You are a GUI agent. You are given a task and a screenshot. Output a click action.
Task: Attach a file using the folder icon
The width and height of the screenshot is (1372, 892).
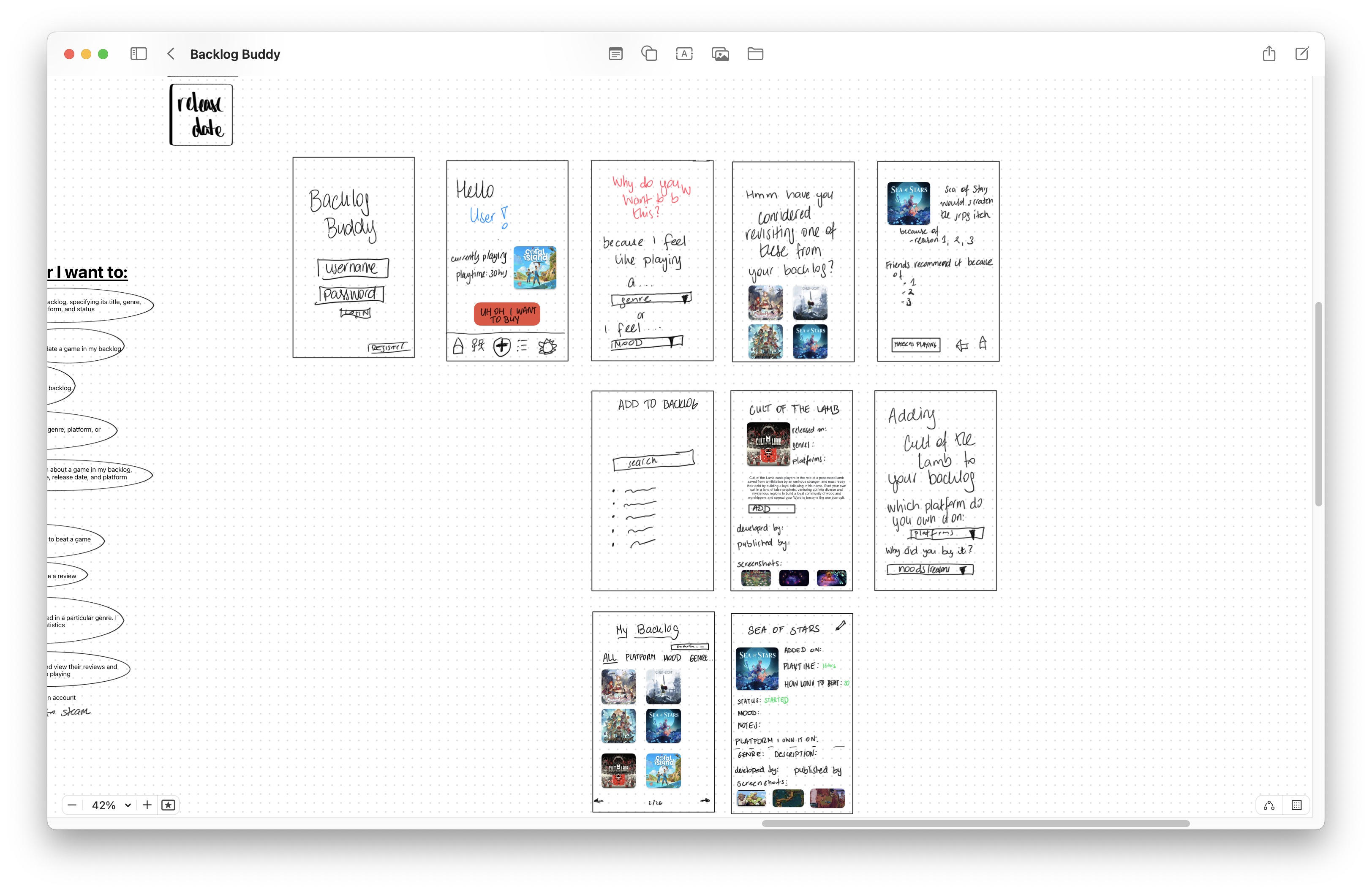pos(755,54)
